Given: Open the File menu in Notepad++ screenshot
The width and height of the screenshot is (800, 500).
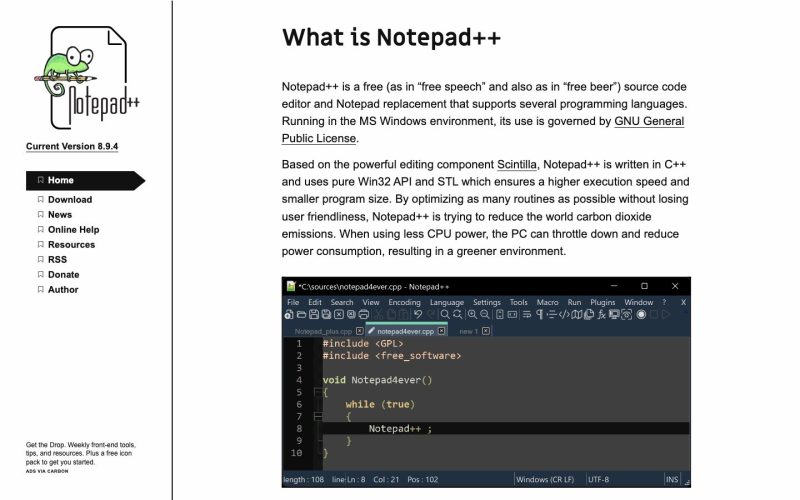Looking at the screenshot, I should (293, 302).
